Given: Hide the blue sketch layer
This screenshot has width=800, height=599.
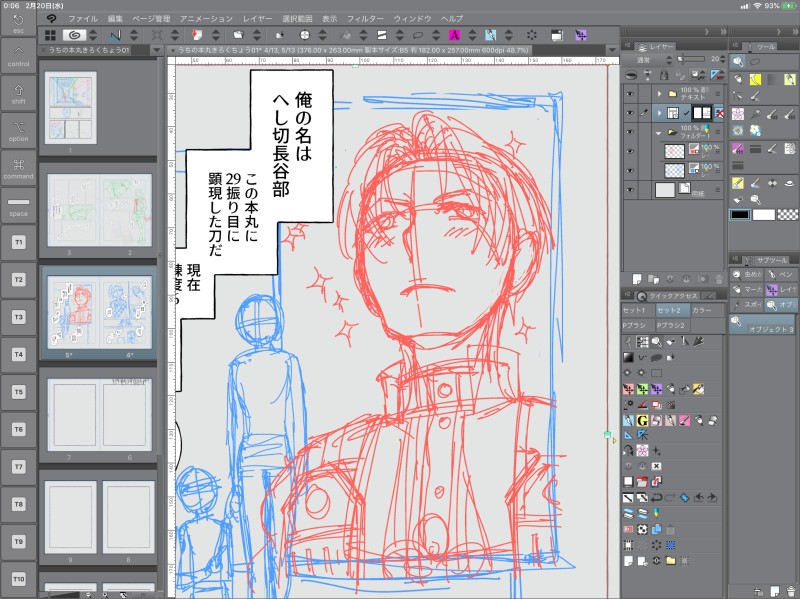Looking at the screenshot, I should (631, 170).
